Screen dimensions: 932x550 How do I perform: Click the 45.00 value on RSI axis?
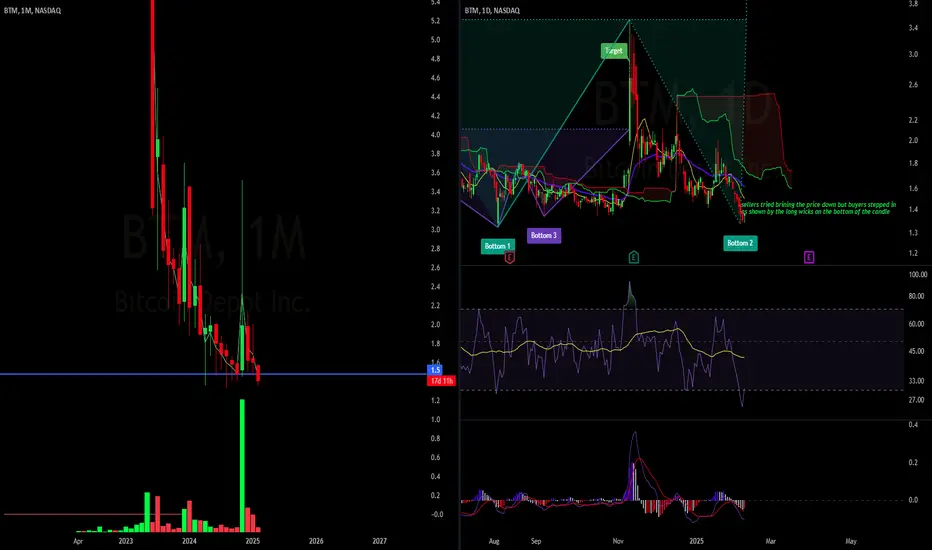click(916, 351)
